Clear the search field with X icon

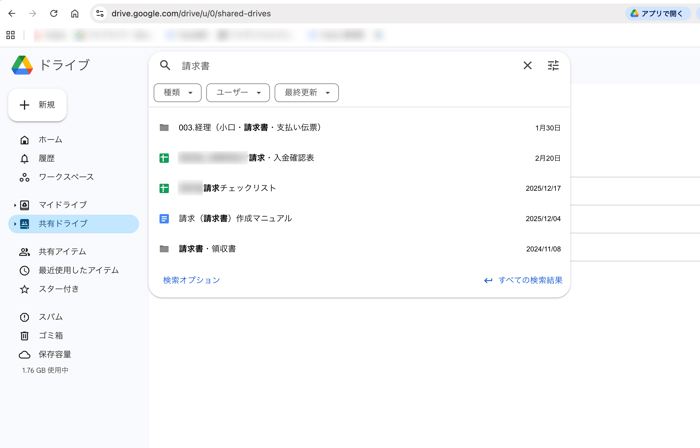click(528, 66)
